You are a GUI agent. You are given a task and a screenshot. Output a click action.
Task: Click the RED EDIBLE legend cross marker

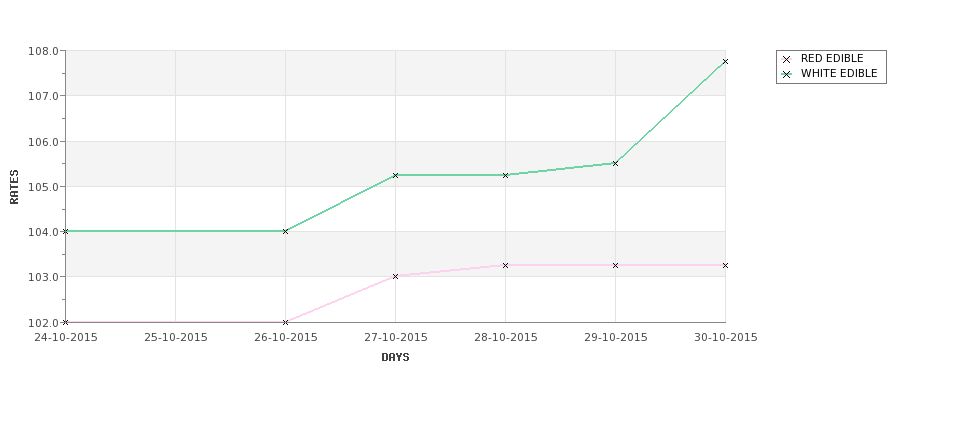coord(787,59)
